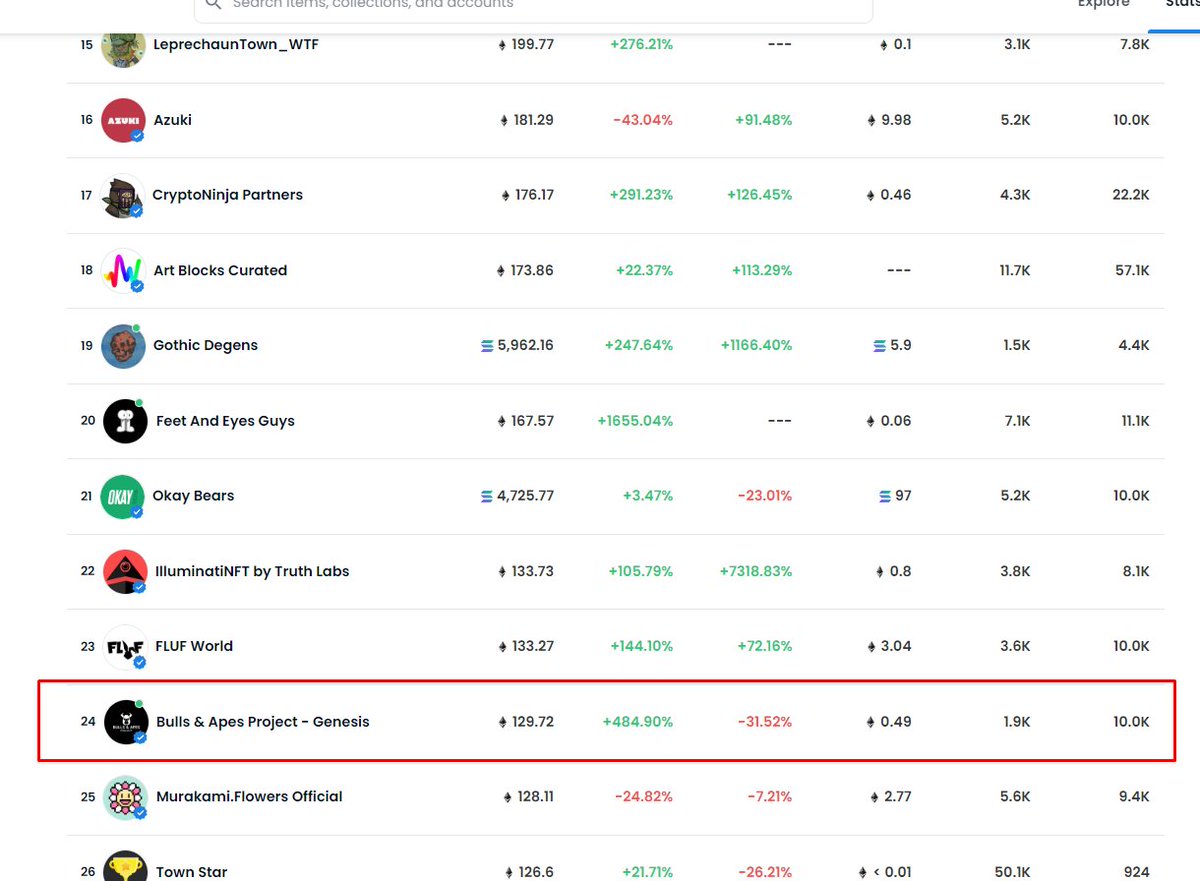Open the Stats tab
The width and height of the screenshot is (1200, 881).
(x=1182, y=4)
